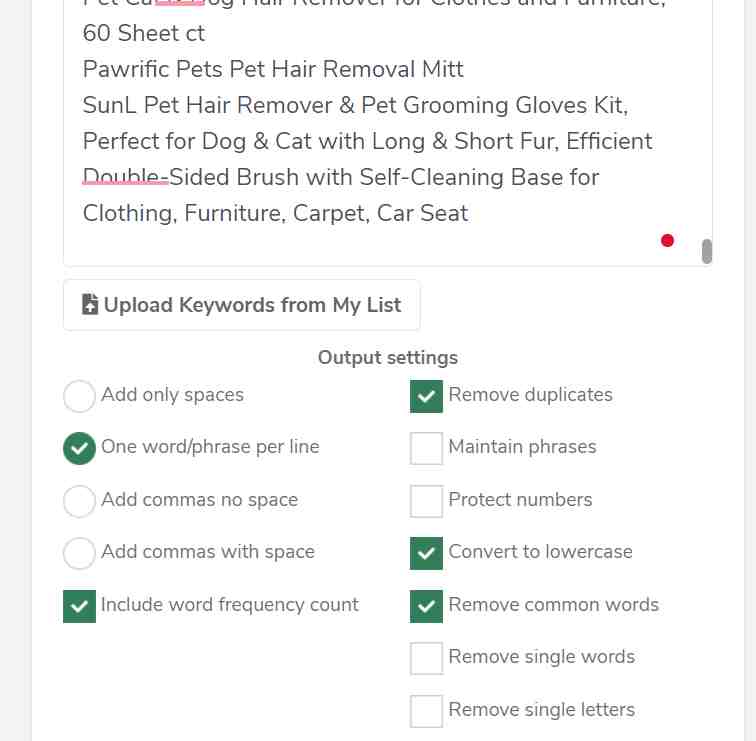Click the Pawrific Pets text line

tap(273, 69)
